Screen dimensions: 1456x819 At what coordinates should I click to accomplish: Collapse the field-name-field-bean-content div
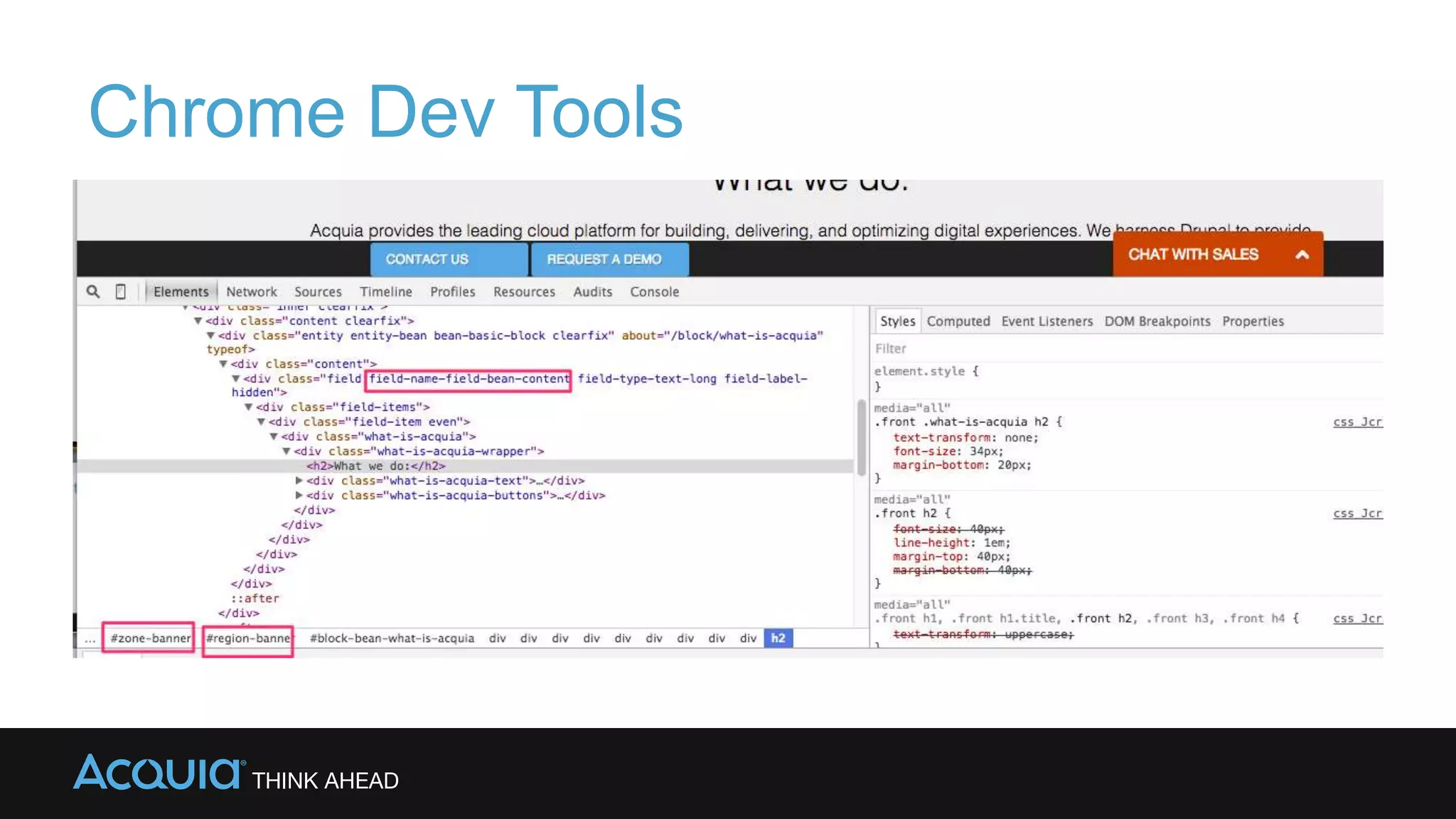(236, 379)
